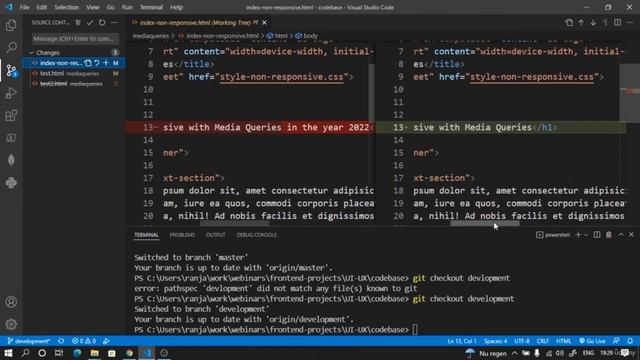640x360 pixels.
Task: Close the terminal panel
Action: (x=631, y=235)
